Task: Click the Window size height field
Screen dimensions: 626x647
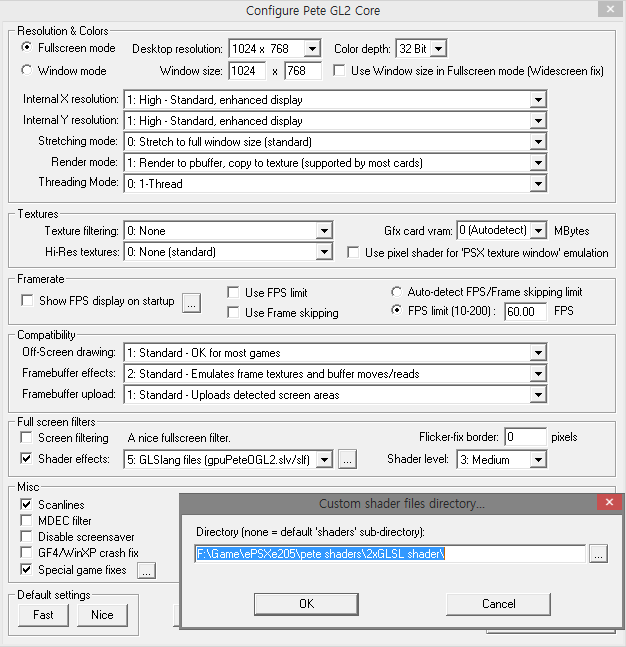Action: pyautogui.click(x=302, y=71)
